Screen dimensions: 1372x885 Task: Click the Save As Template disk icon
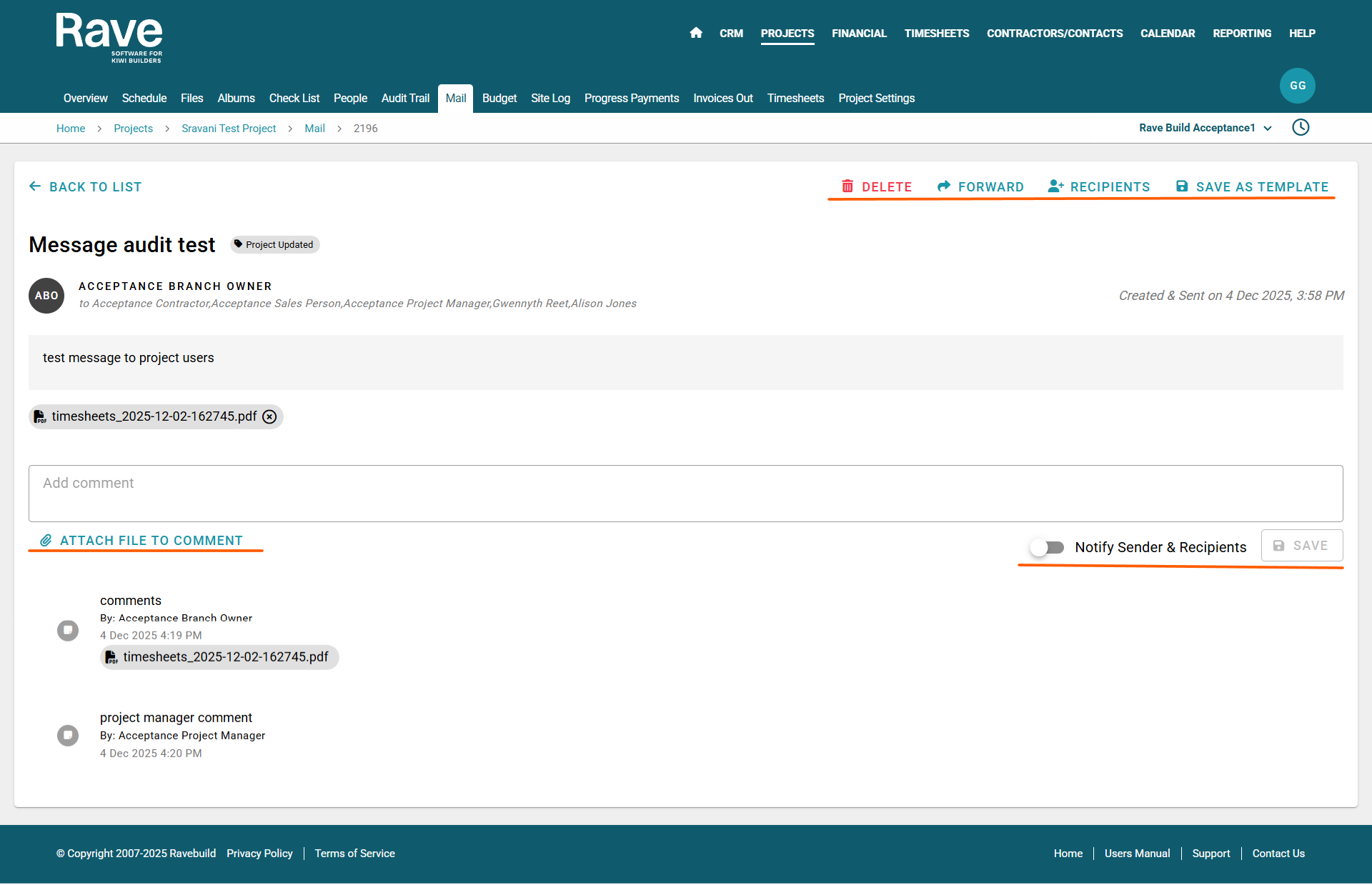[x=1182, y=186]
